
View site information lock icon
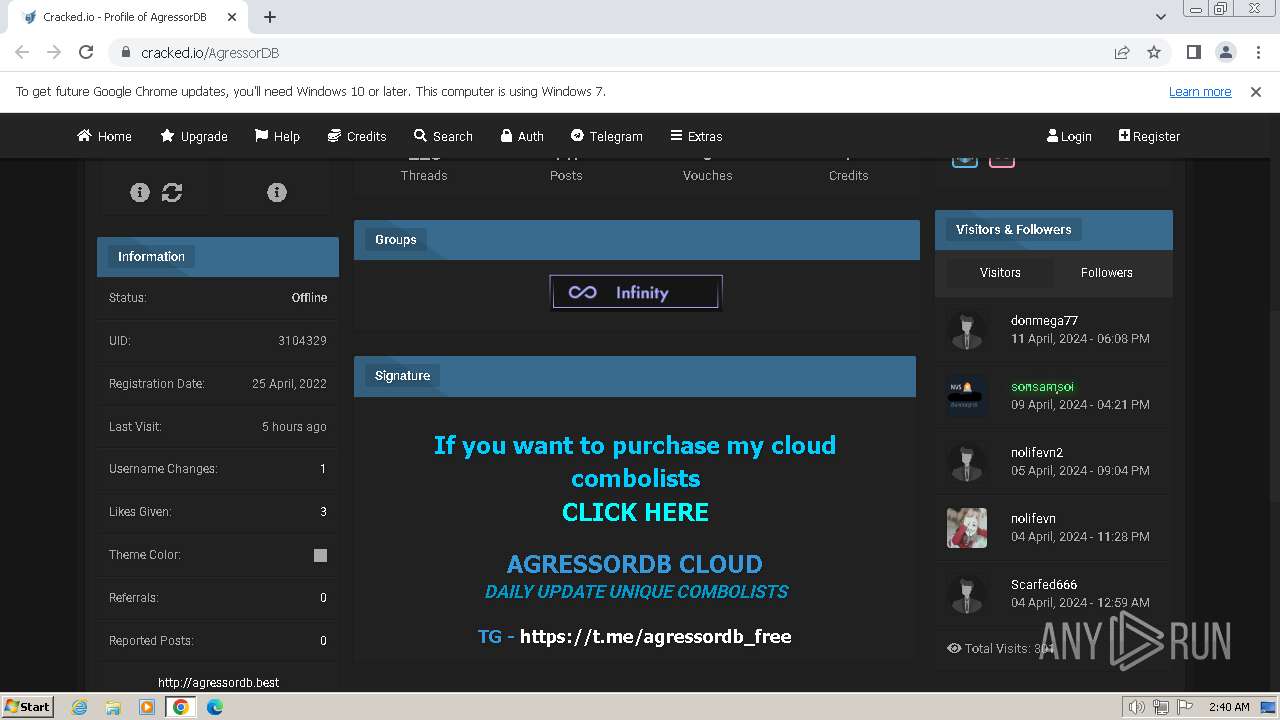coord(125,52)
